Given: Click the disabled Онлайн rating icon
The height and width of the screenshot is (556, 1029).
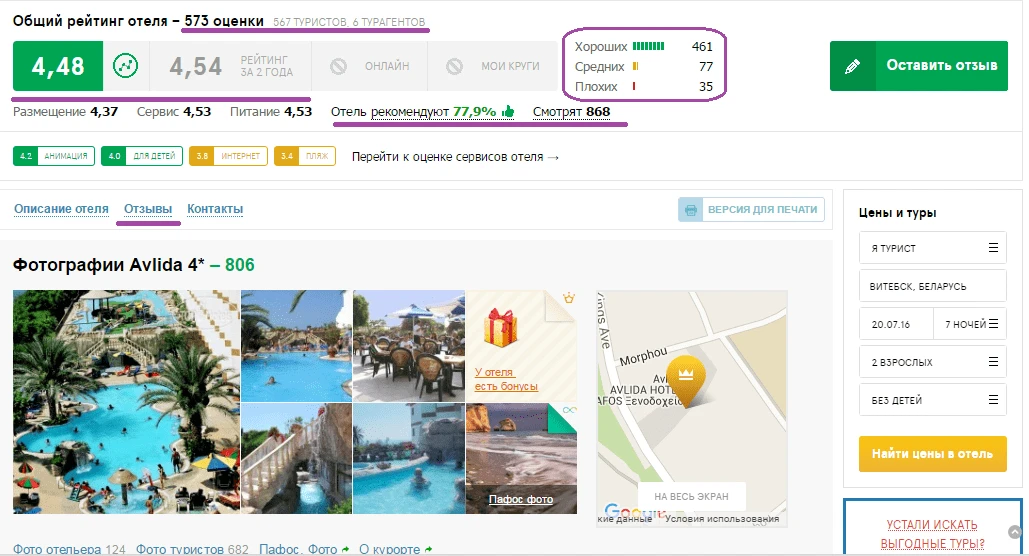Looking at the screenshot, I should [x=339, y=66].
